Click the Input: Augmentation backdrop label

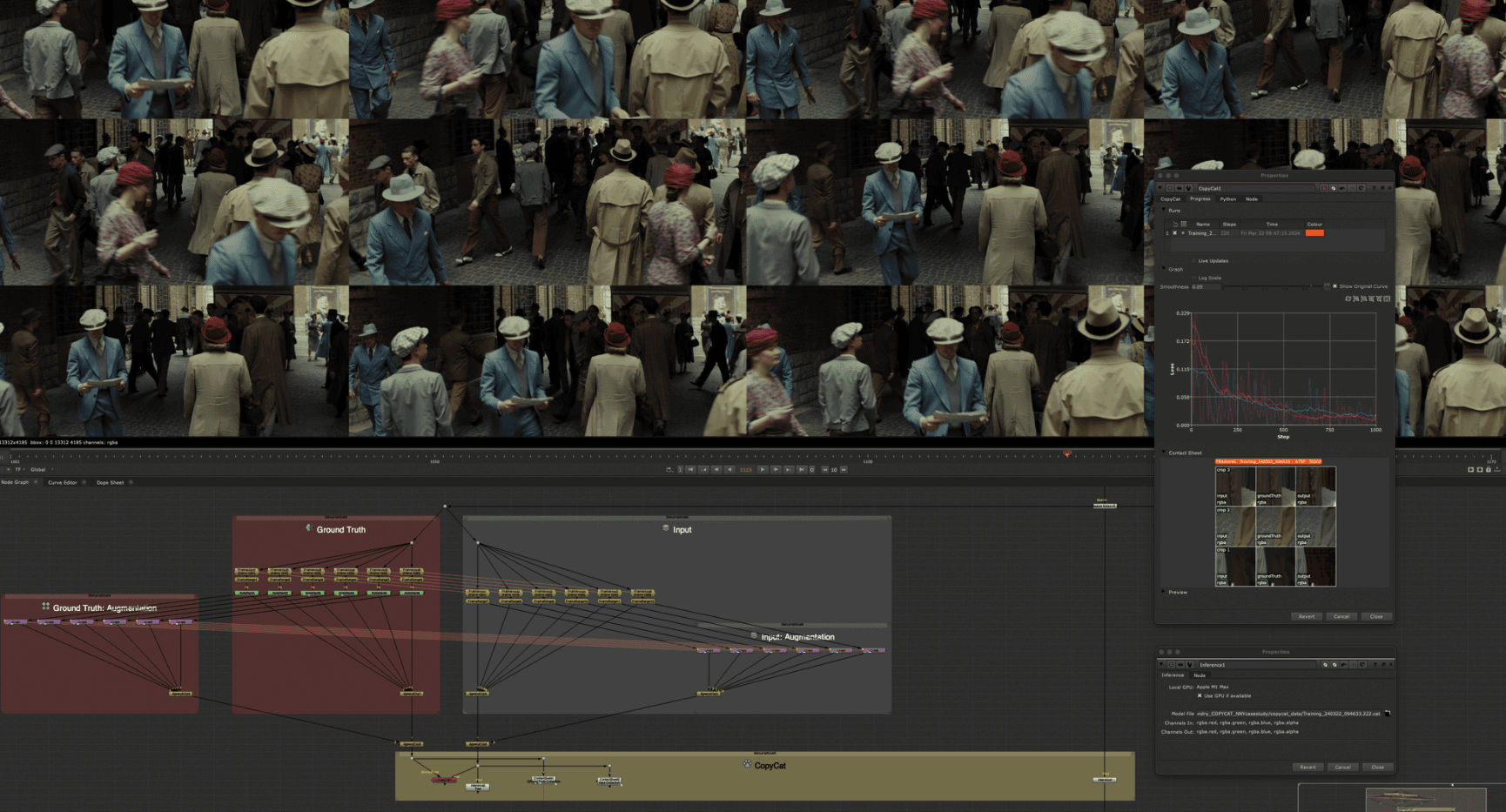[797, 637]
